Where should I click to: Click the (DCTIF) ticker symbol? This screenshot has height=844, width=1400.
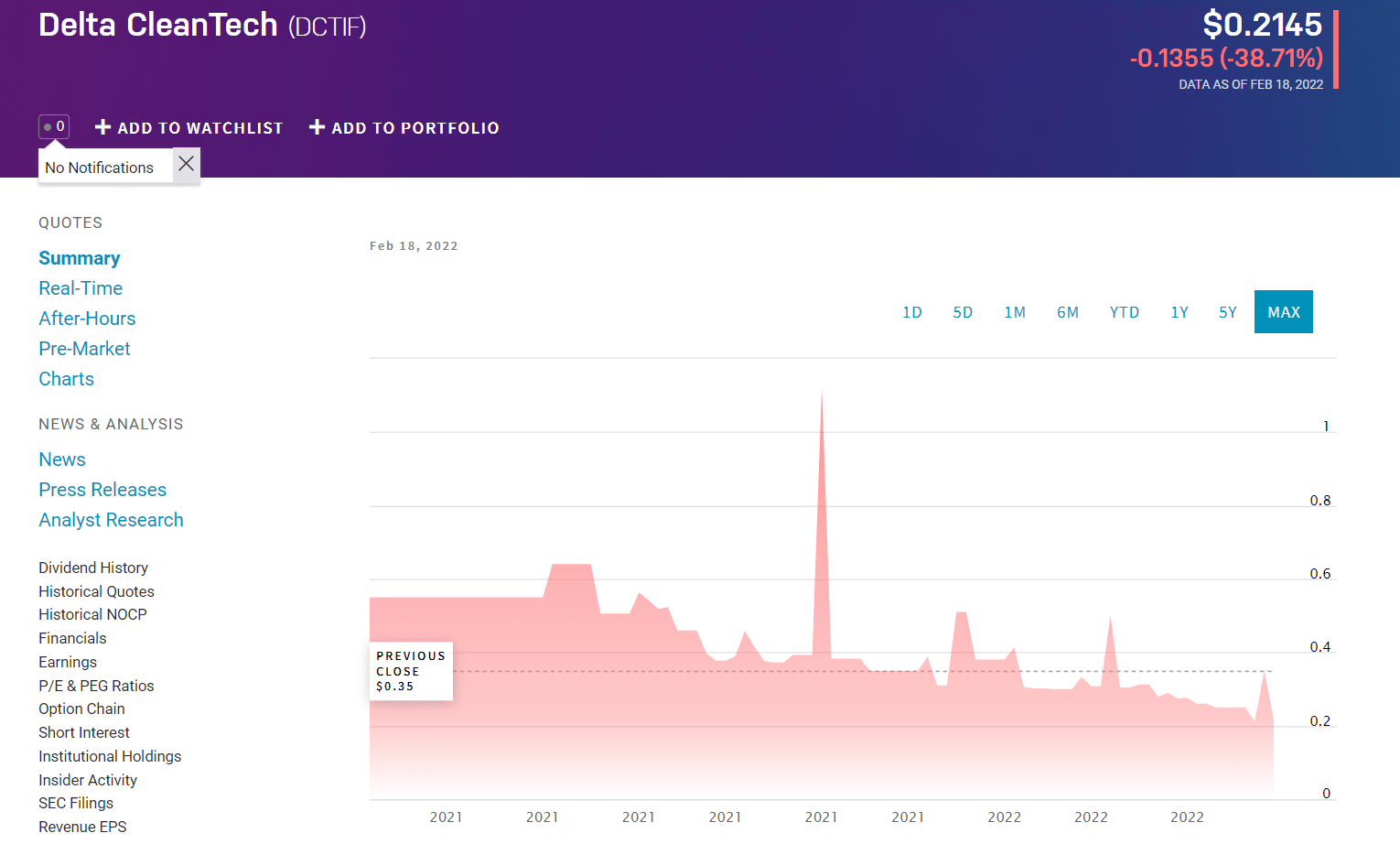[x=328, y=27]
